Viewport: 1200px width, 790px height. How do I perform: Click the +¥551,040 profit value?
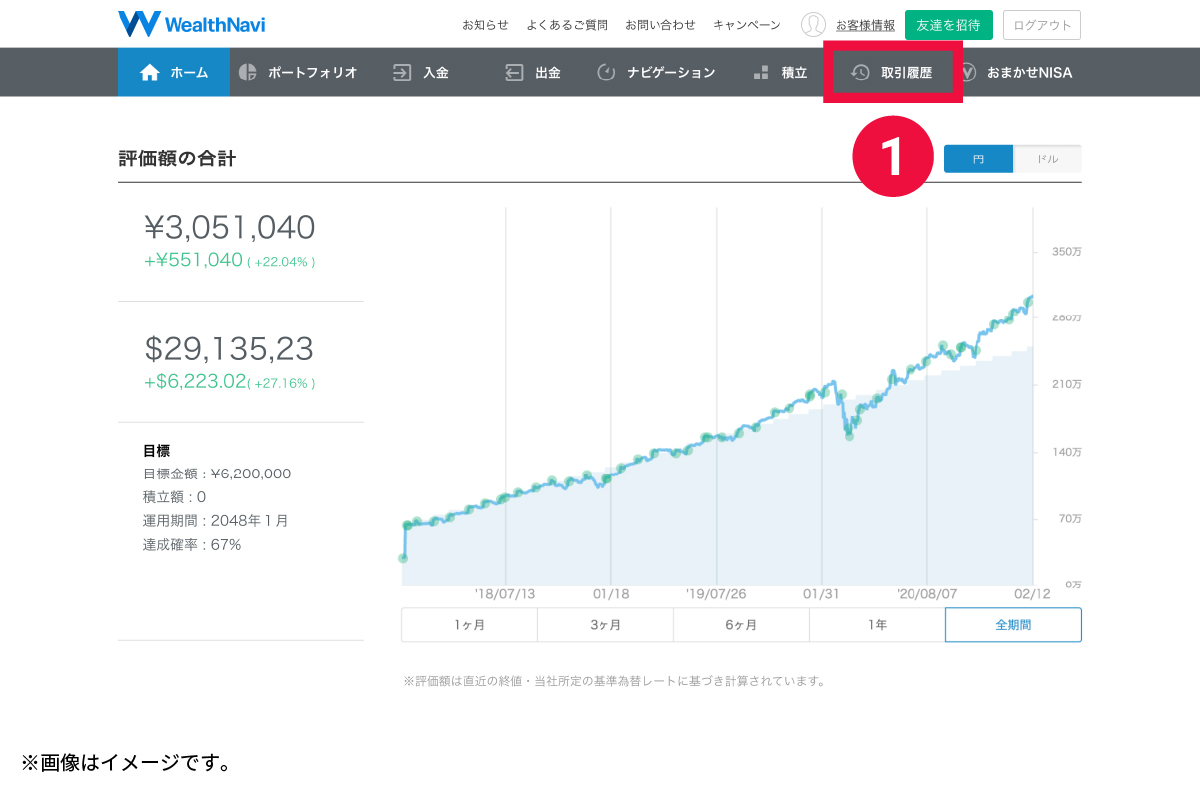[x=194, y=260]
